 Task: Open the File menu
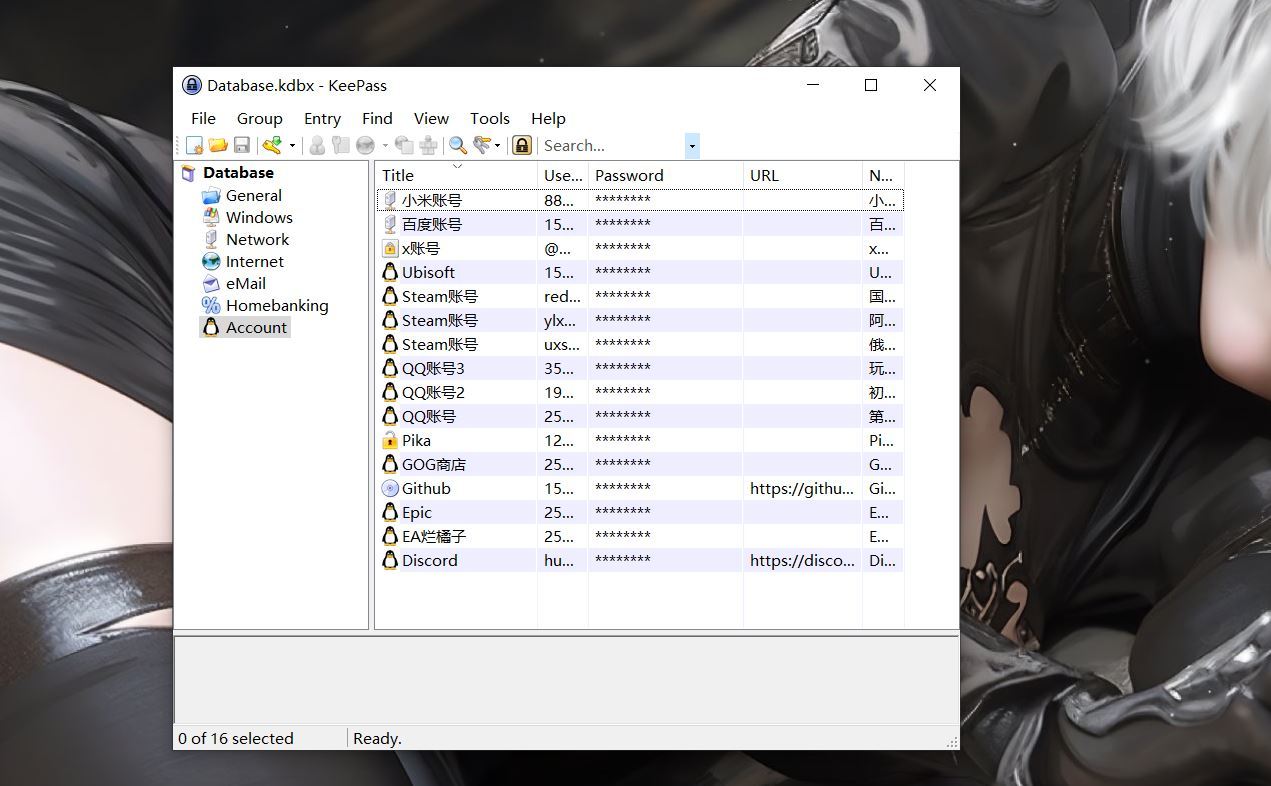(x=203, y=118)
